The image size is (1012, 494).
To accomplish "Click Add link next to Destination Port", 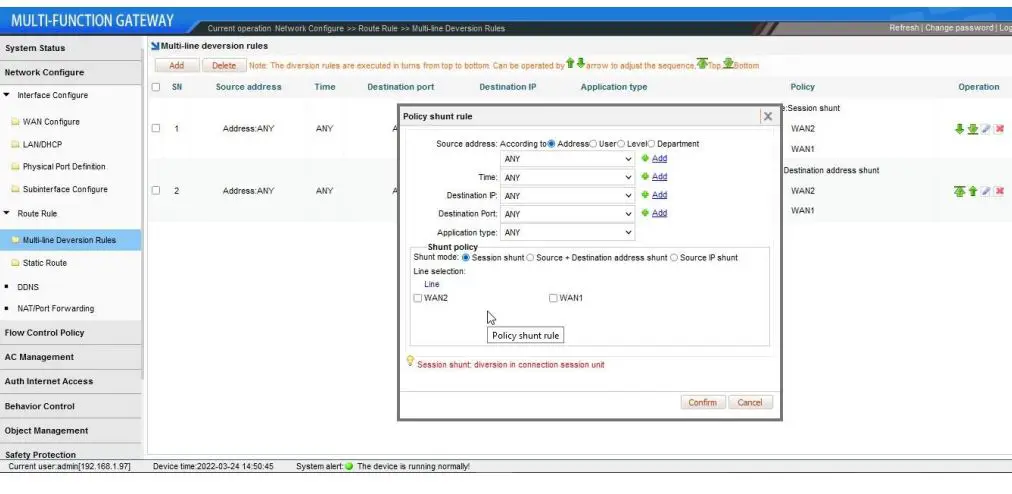I will pos(660,212).
